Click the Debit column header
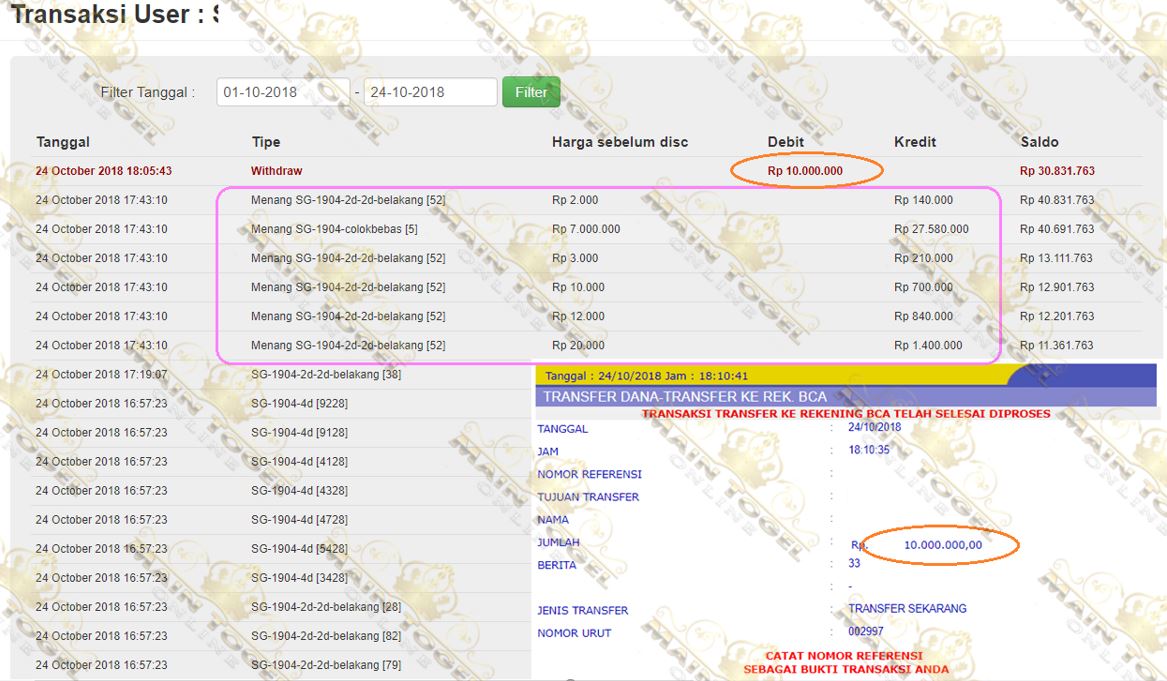The width and height of the screenshot is (1167, 681). tap(786, 141)
